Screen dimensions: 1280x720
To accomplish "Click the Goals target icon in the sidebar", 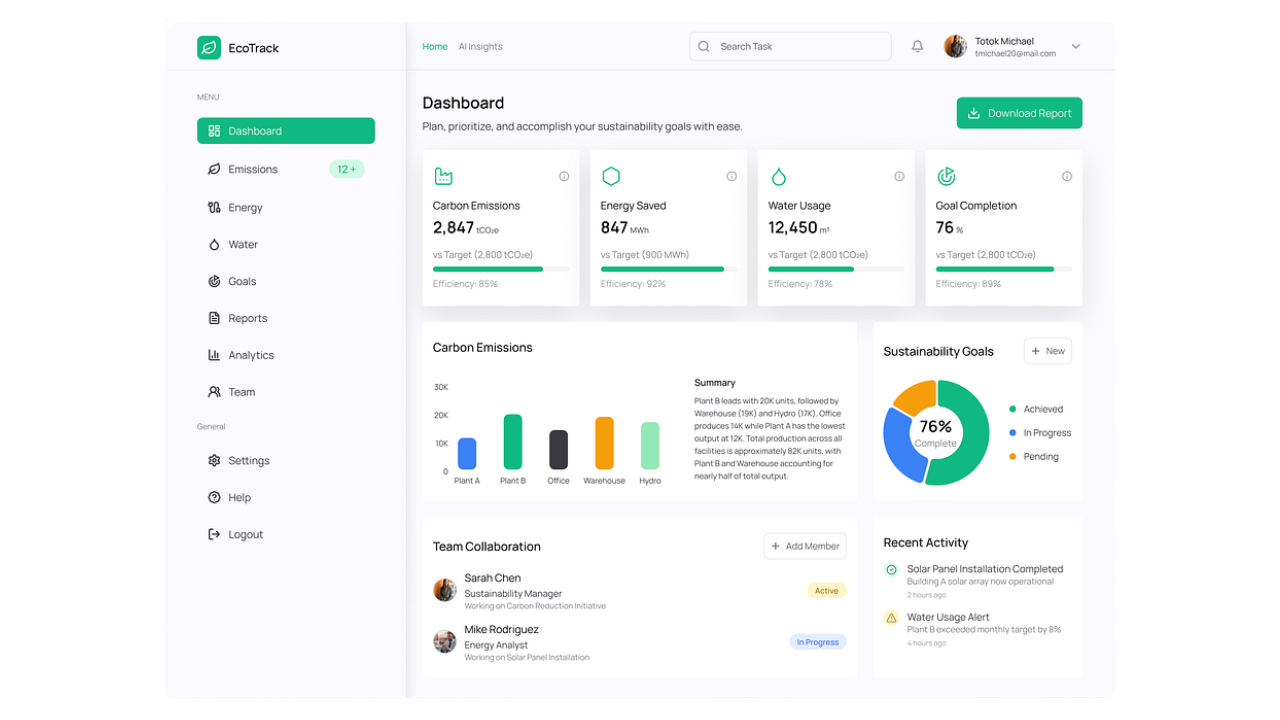I will tap(214, 281).
